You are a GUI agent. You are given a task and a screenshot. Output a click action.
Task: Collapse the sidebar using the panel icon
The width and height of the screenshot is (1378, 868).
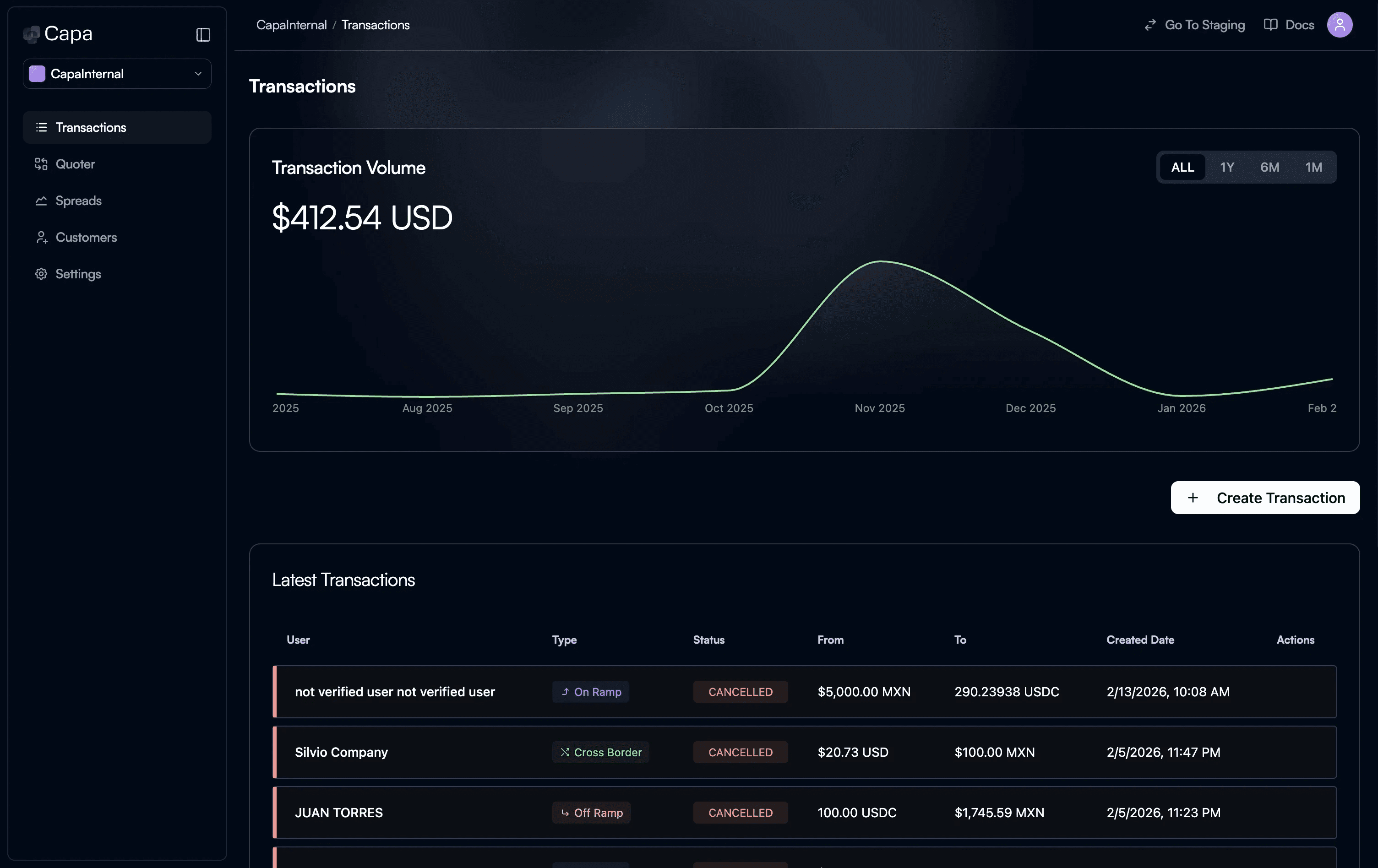click(203, 34)
